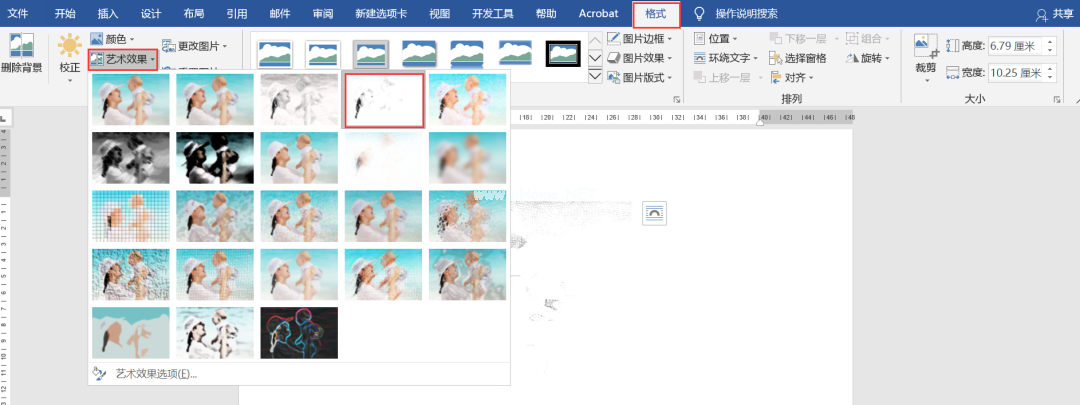Open the 更改图片 change picture dropdown
The image size is (1080, 405).
(x=194, y=46)
